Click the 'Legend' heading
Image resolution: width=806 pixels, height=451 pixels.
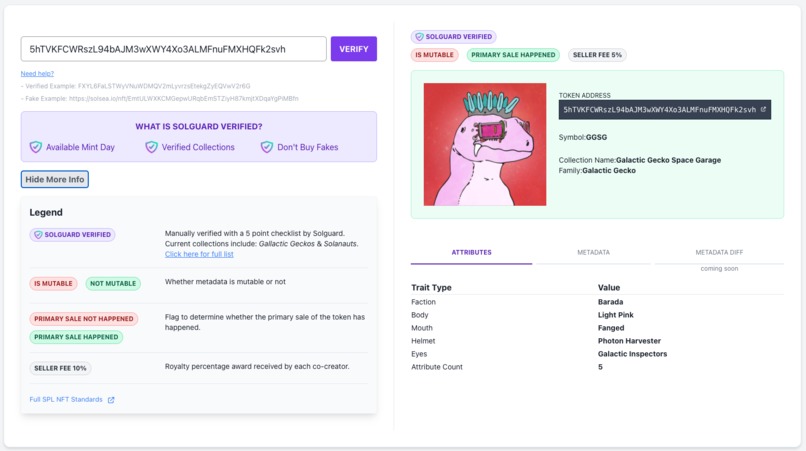coord(46,212)
